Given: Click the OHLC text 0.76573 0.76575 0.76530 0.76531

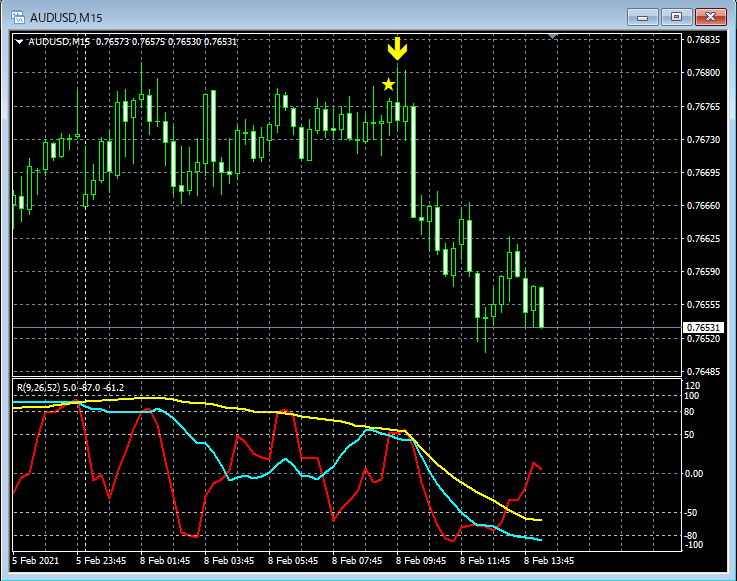Looking at the screenshot, I should [166, 41].
